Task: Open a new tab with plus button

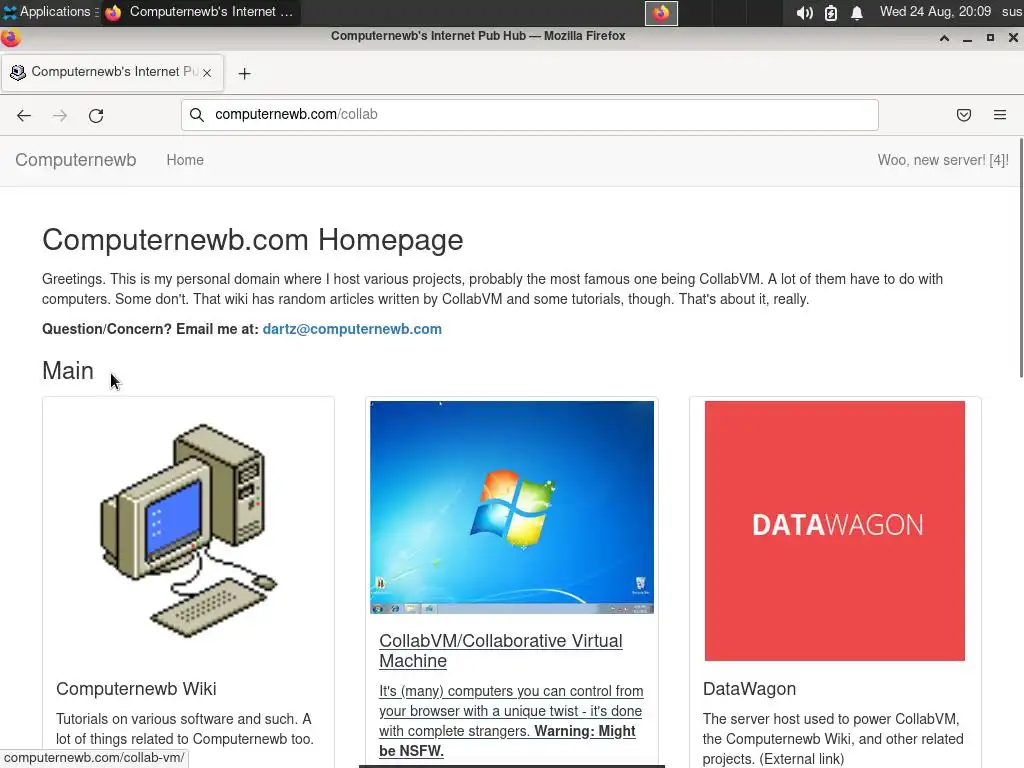Action: click(244, 74)
